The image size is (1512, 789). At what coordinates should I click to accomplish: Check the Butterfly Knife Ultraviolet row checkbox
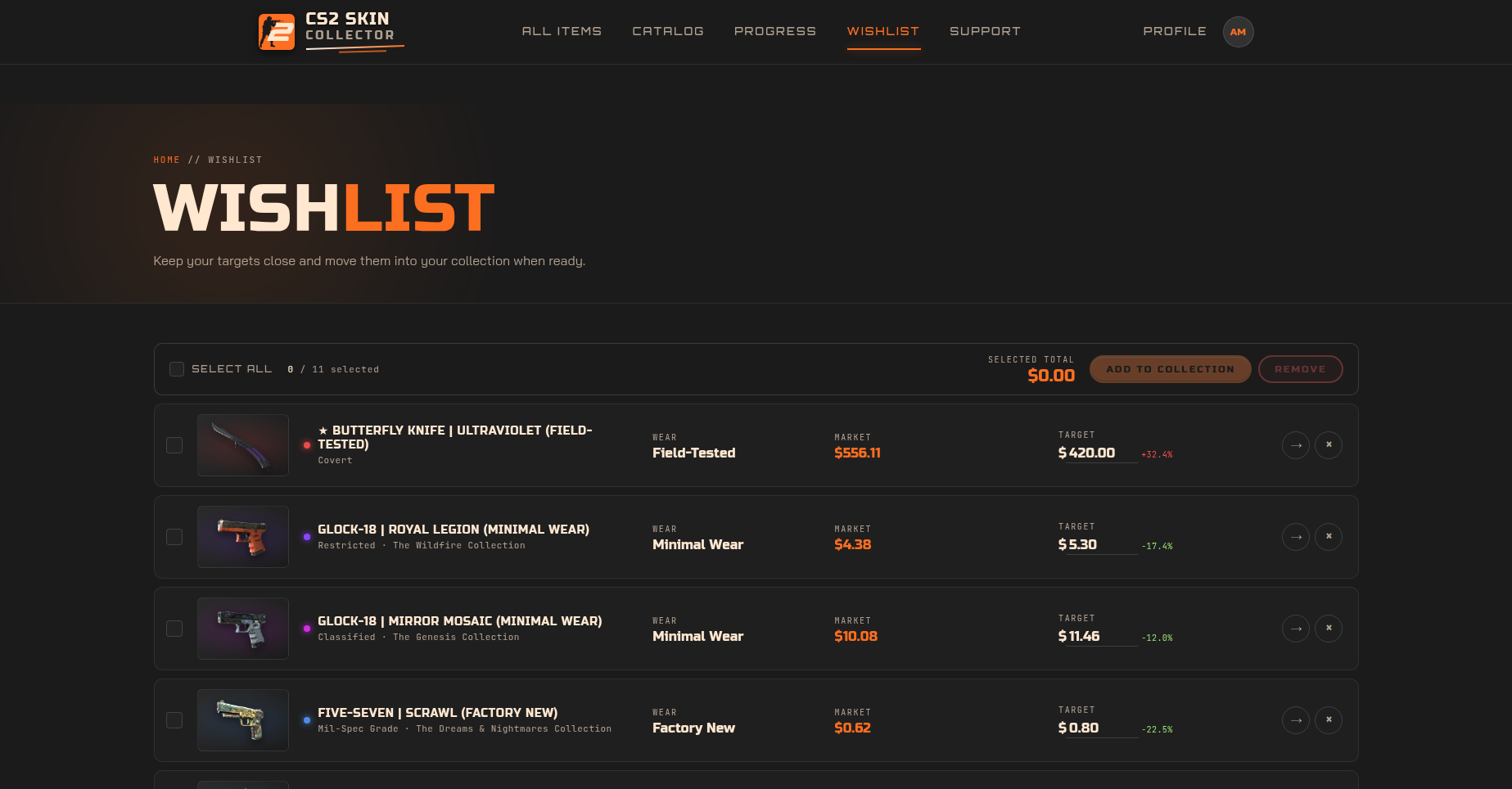click(x=174, y=445)
